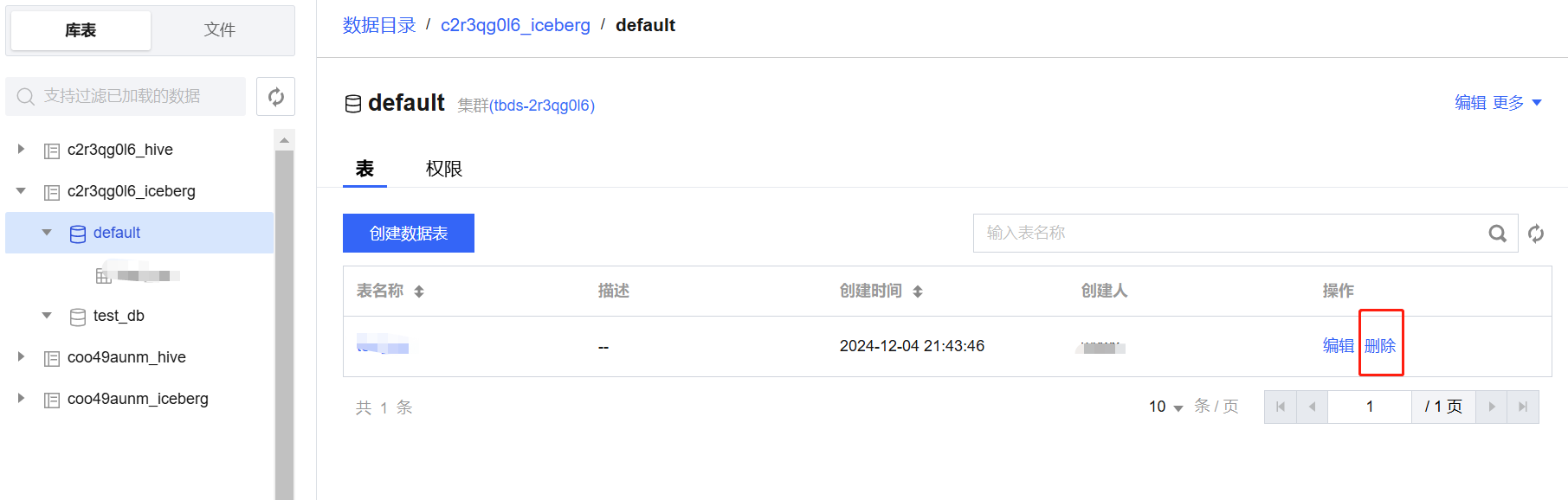This screenshot has height=500, width=1568.
Task: Go to the next page arrow
Action: pyautogui.click(x=1491, y=407)
